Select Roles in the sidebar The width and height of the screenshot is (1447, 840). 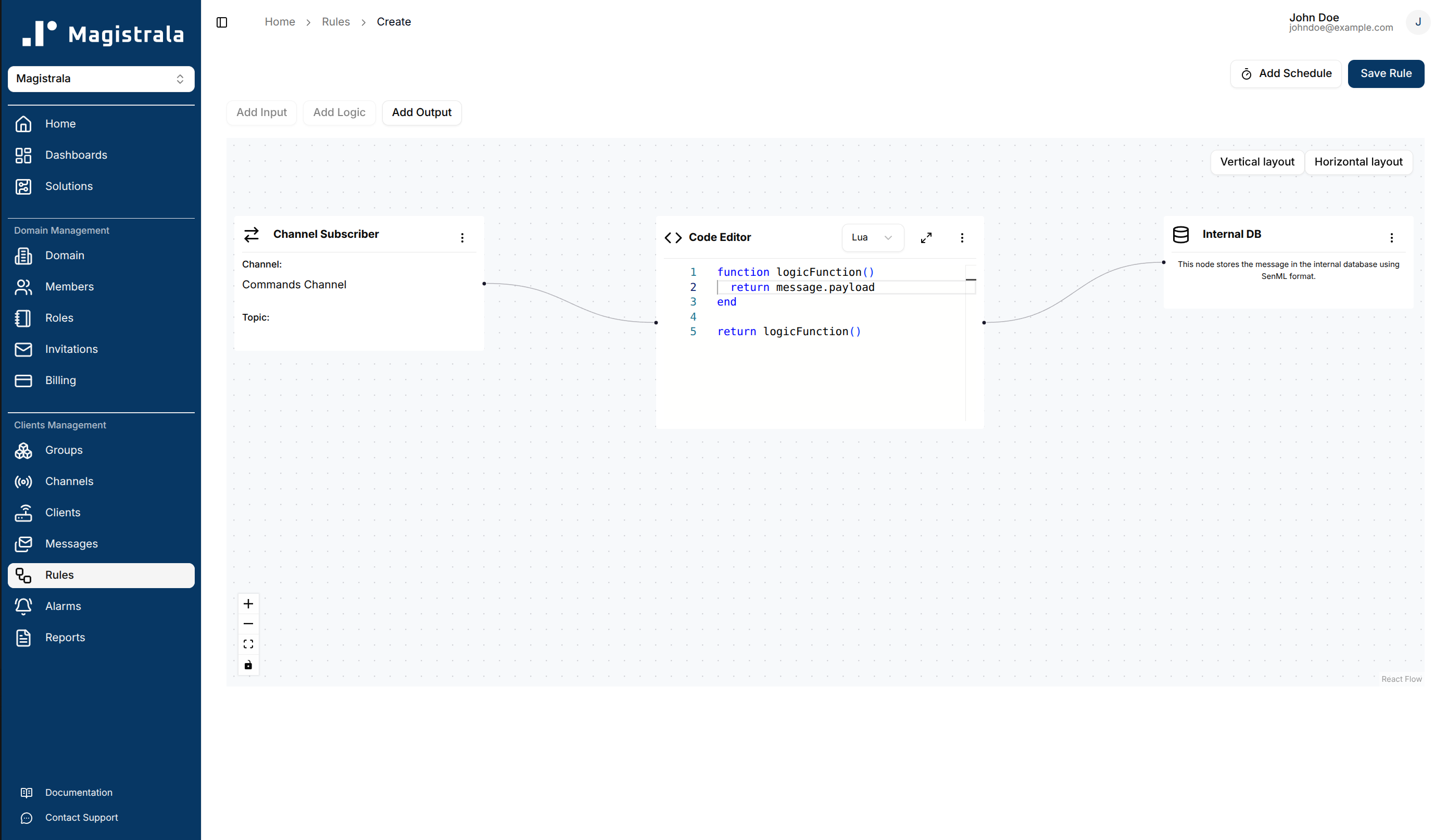101,318
